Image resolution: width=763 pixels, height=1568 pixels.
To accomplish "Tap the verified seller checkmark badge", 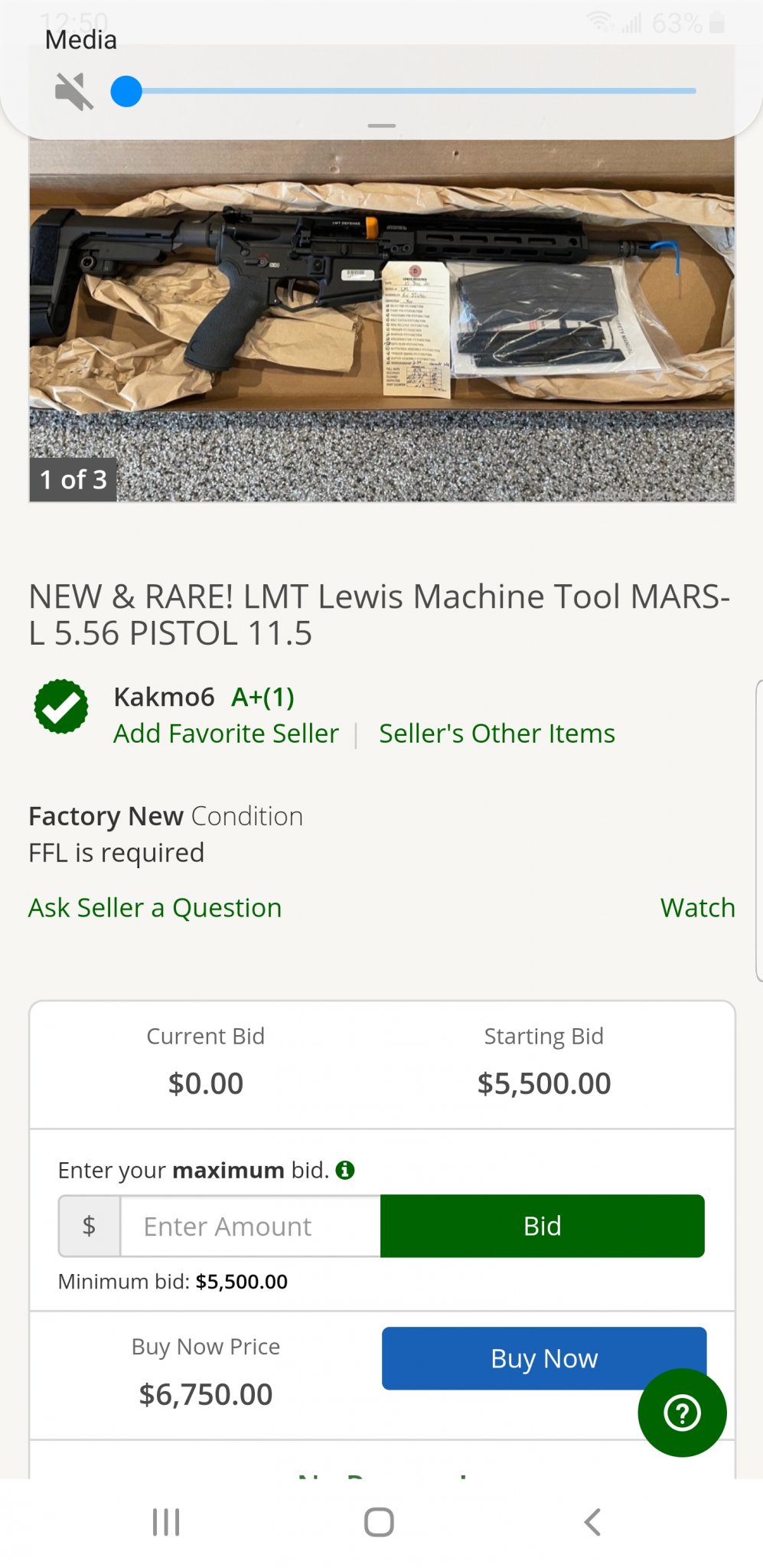I will [x=61, y=707].
